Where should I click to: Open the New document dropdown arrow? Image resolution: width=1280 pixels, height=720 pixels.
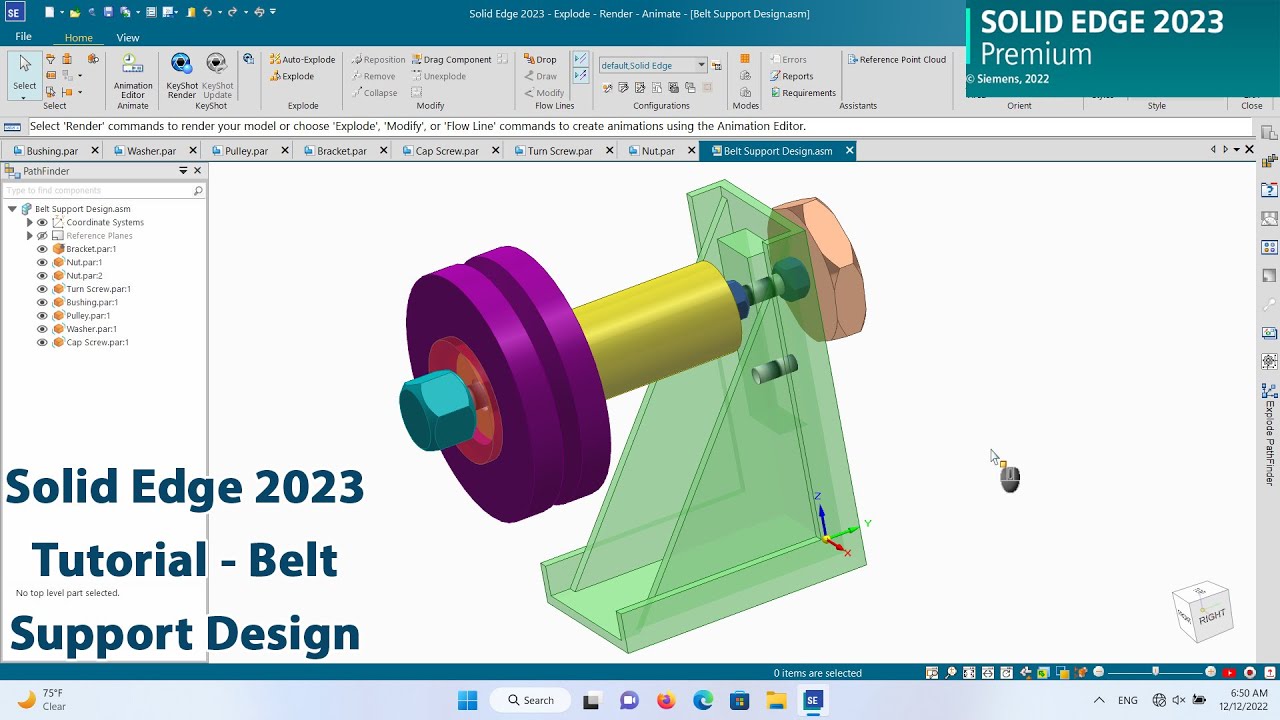[x=62, y=12]
